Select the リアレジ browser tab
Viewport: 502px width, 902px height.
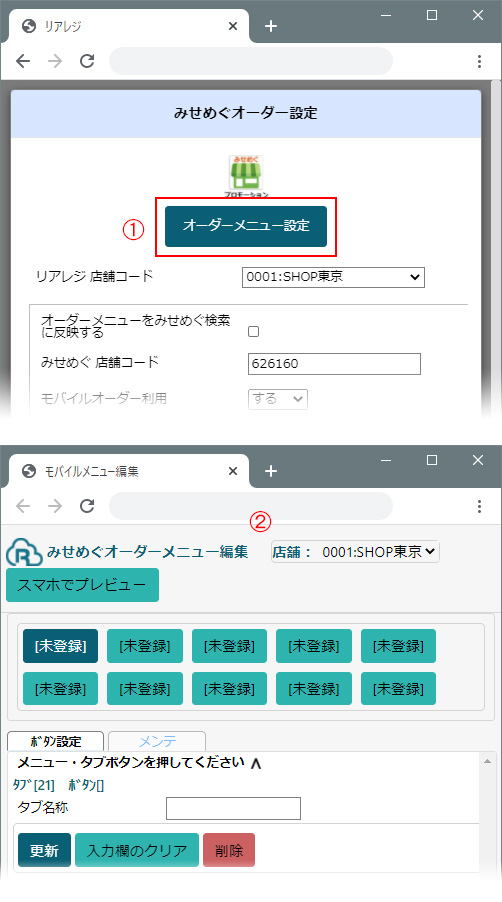(x=129, y=26)
